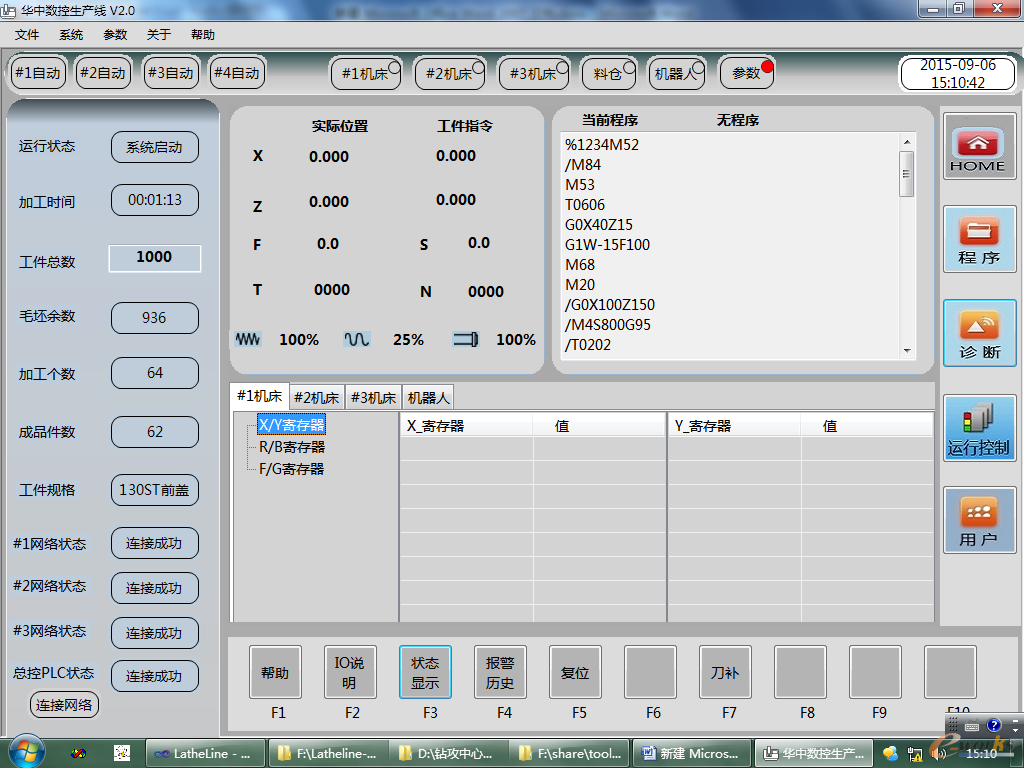Open the 系统 menu
The height and width of the screenshot is (768, 1024).
[x=71, y=35]
